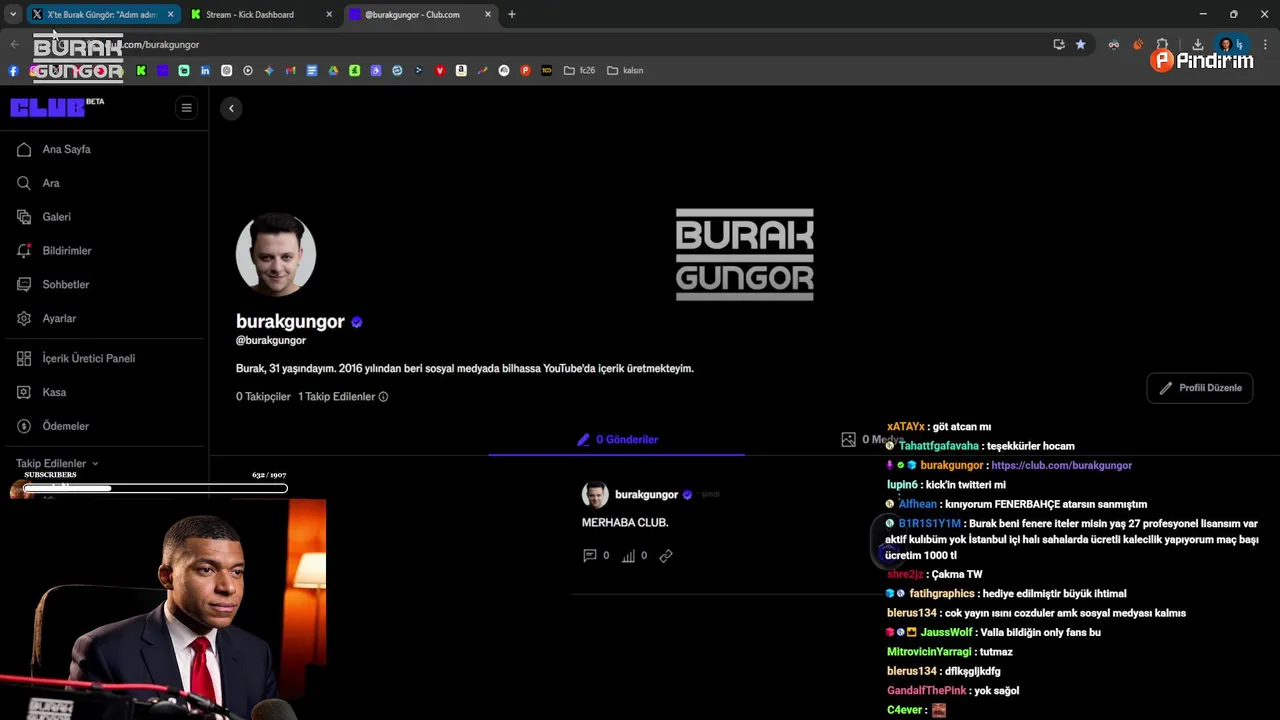
Task: Switch to the X'te Burak Güngör tab
Action: pyautogui.click(x=102, y=14)
